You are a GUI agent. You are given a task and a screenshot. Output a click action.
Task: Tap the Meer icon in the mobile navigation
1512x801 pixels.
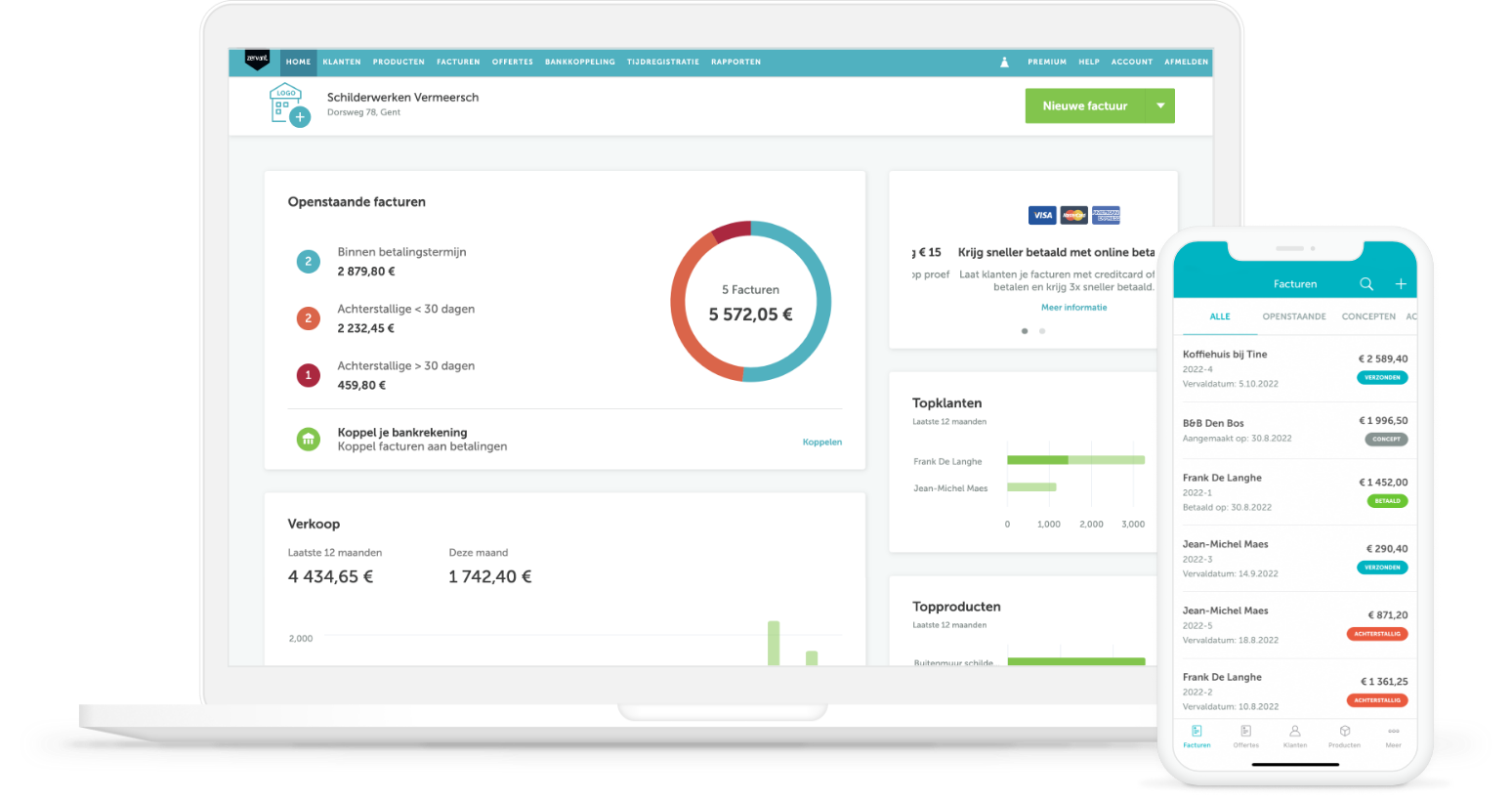point(1393,735)
